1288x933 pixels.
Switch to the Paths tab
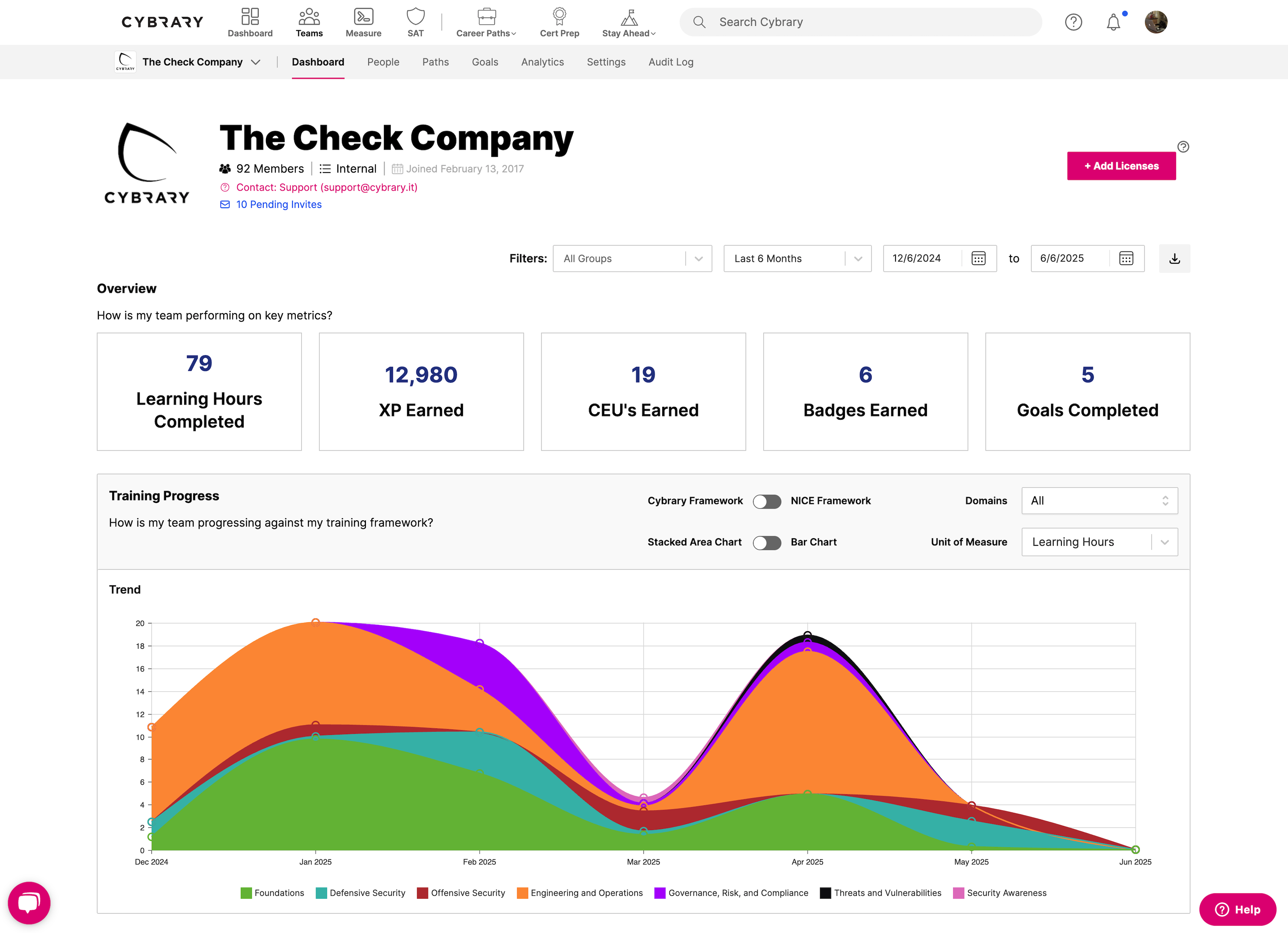click(x=436, y=62)
